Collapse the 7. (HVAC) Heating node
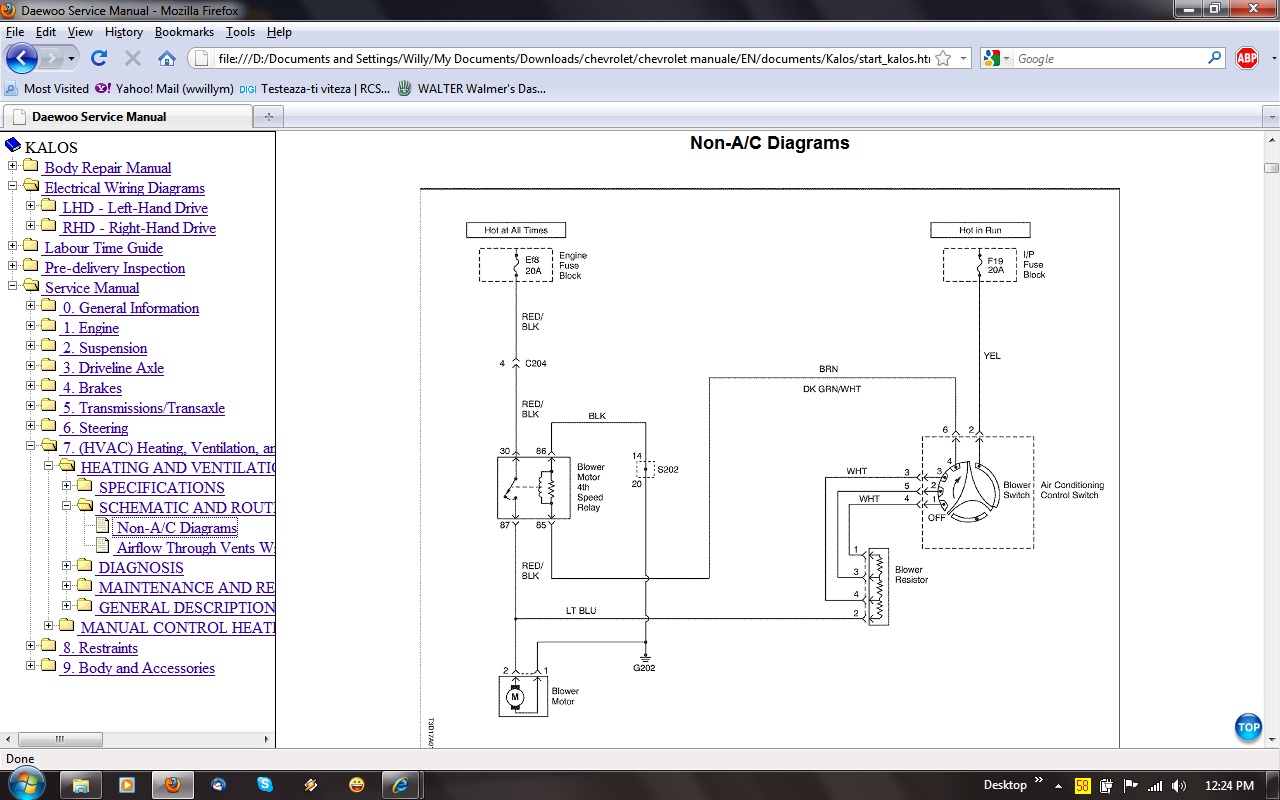Screen dimensions: 1280x800 (x=31, y=446)
